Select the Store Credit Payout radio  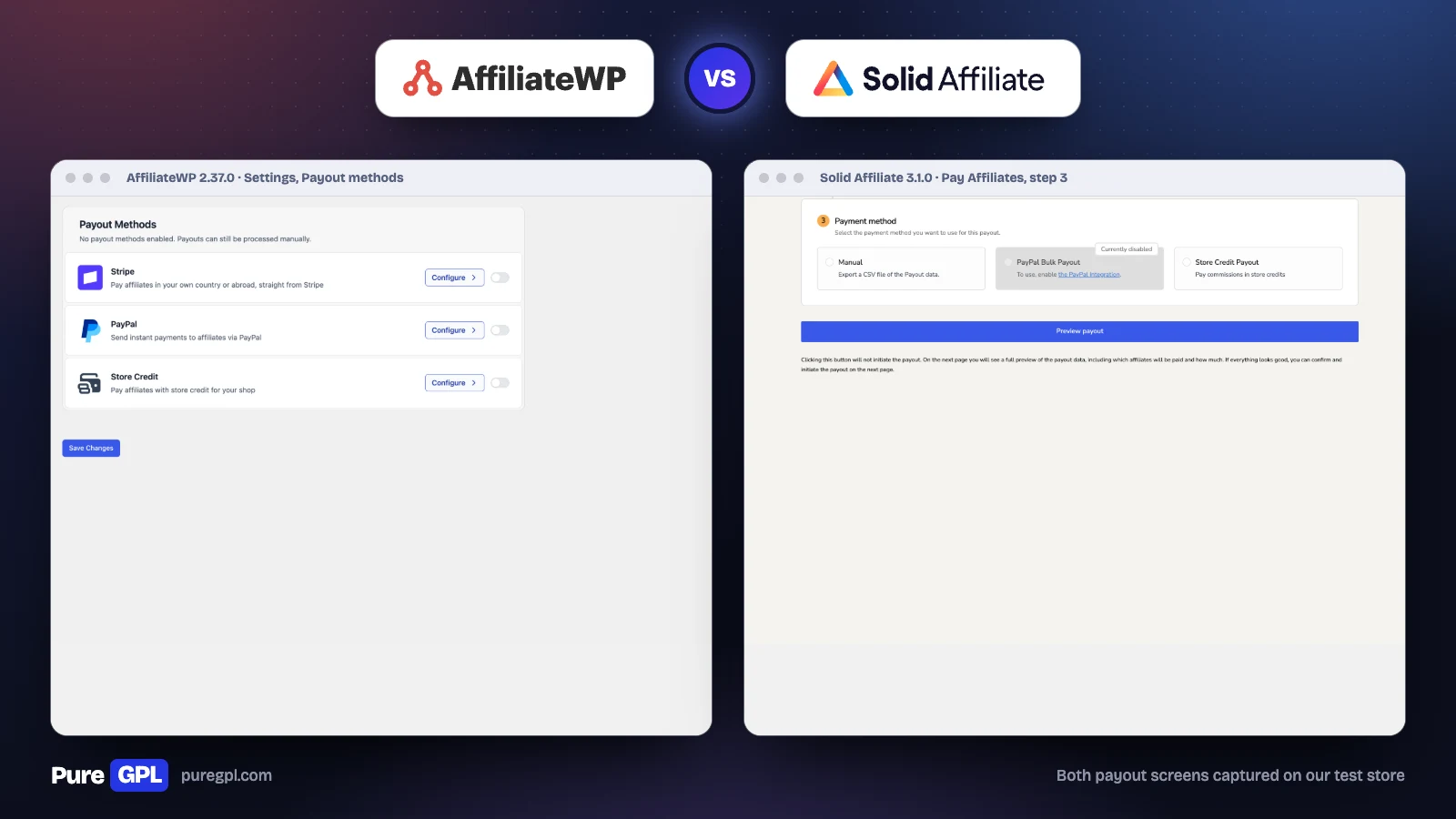(1187, 262)
